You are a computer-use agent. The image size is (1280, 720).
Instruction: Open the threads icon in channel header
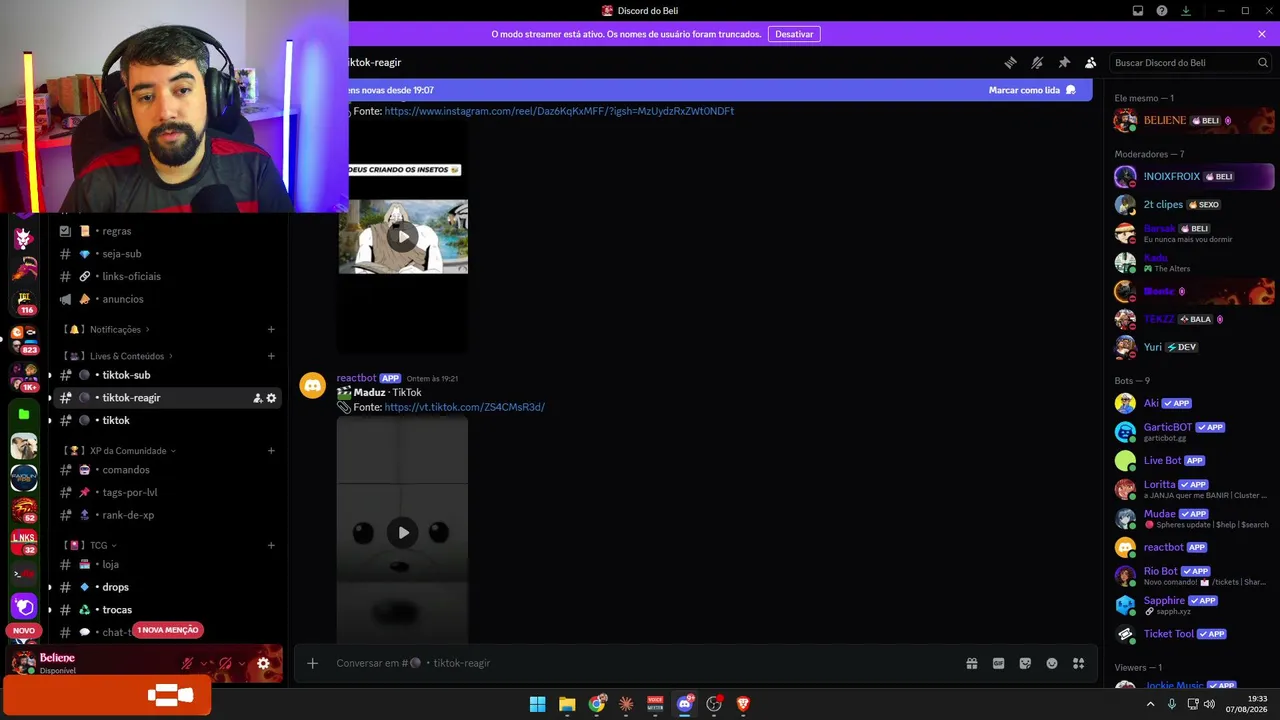point(1010,62)
